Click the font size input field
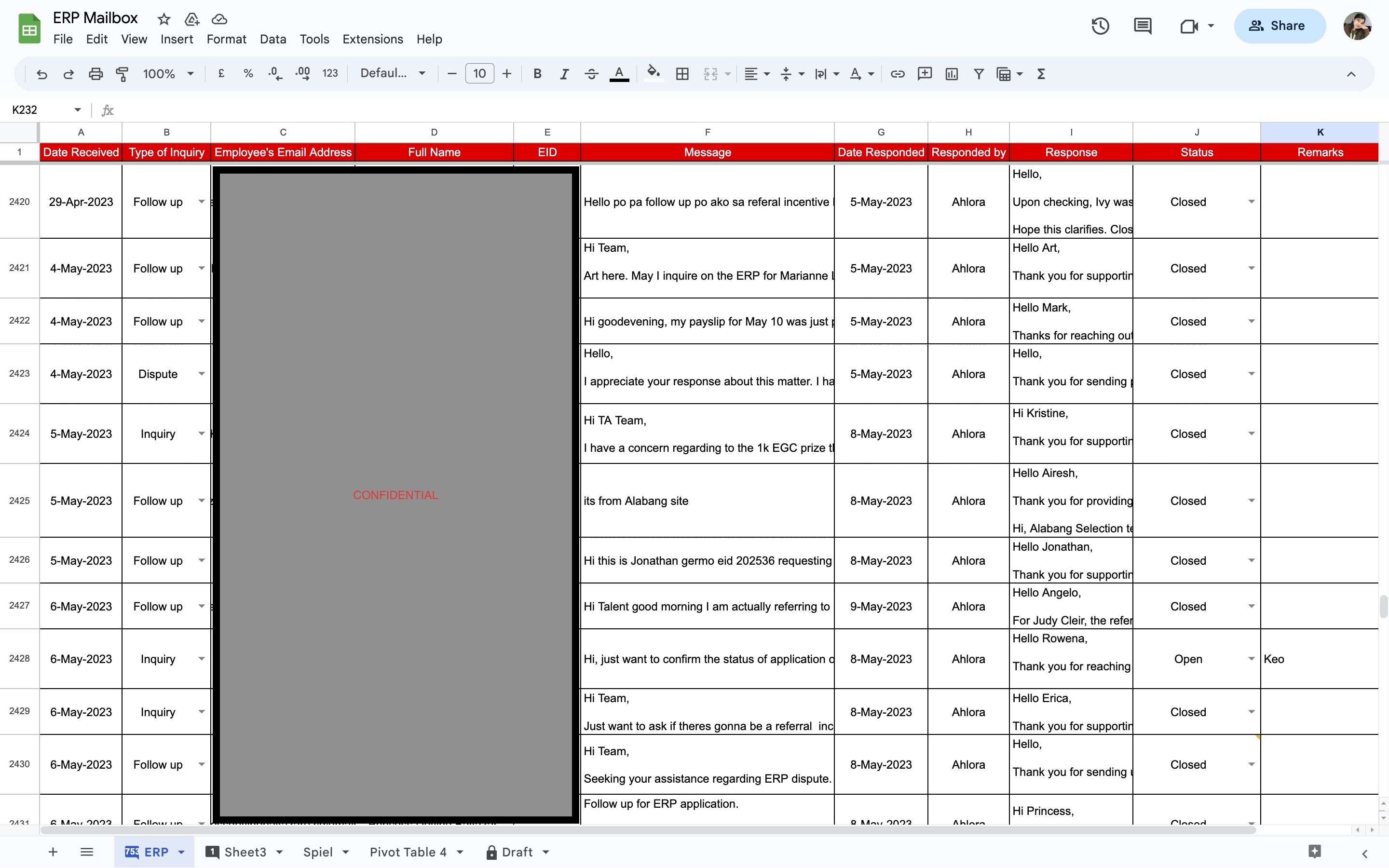Image resolution: width=1389 pixels, height=868 pixels. (479, 73)
